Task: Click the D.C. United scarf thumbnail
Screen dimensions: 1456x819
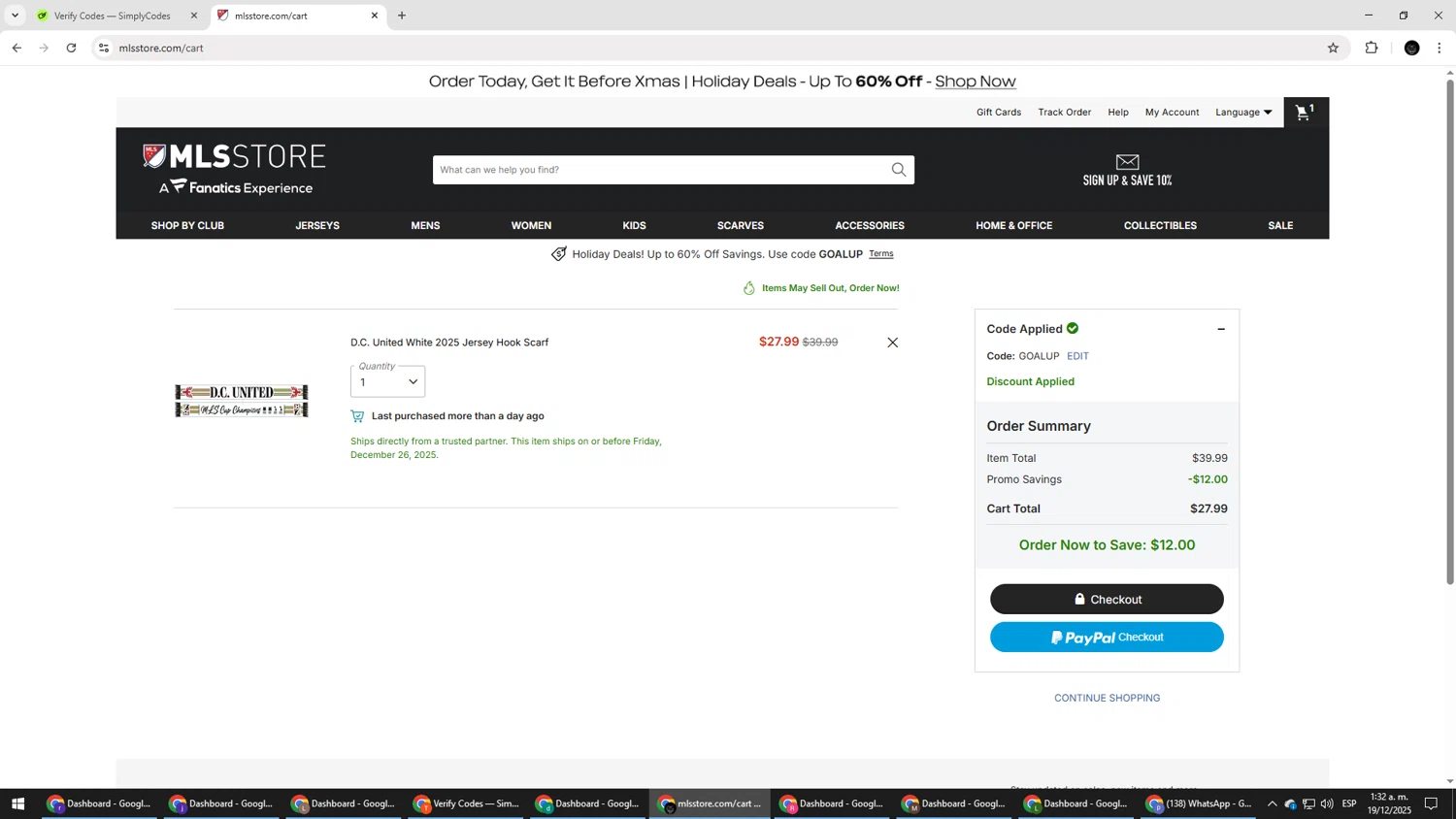Action: tap(242, 401)
